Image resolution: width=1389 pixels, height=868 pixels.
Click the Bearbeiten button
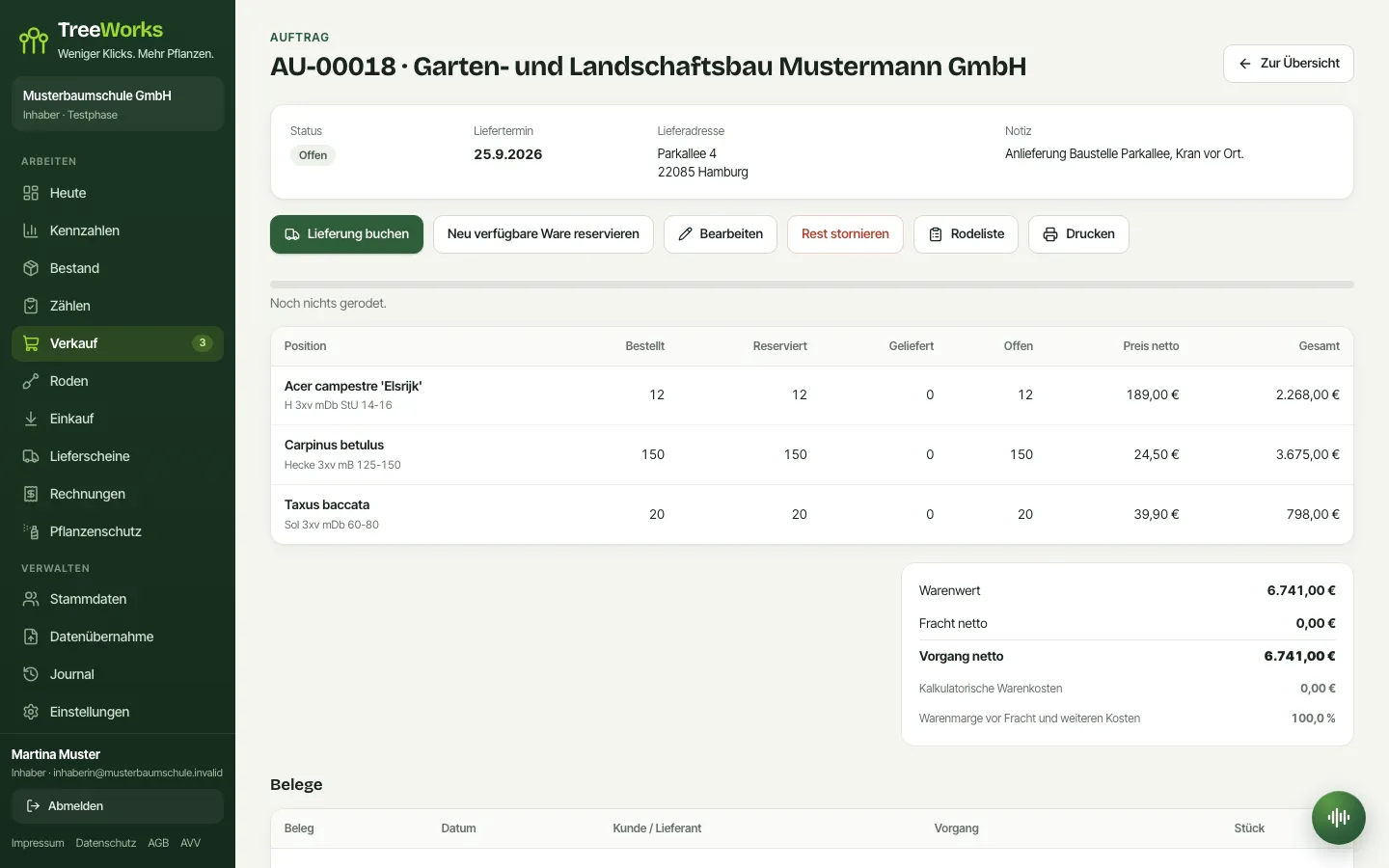[721, 234]
